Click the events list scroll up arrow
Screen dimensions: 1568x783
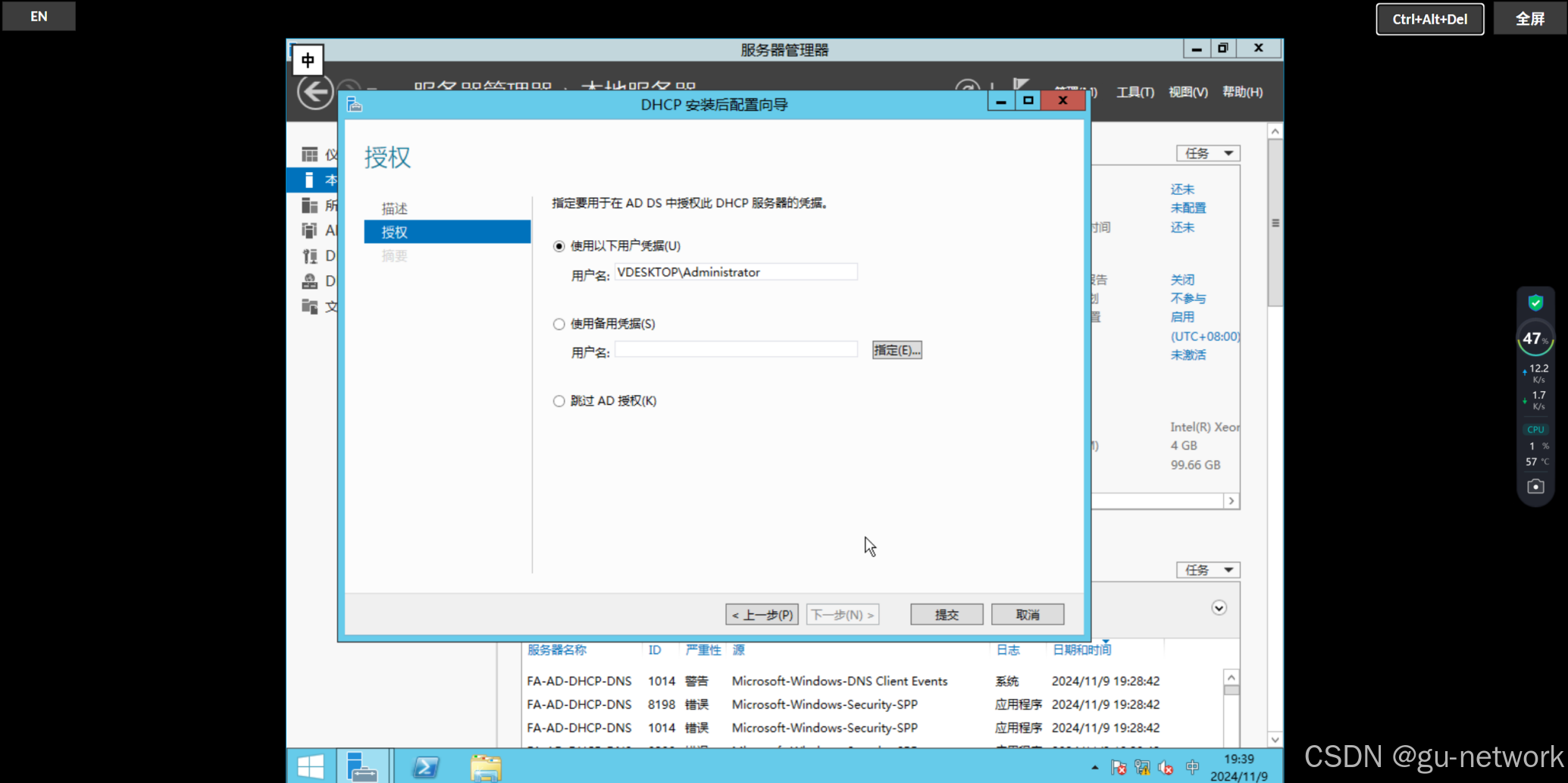point(1232,678)
